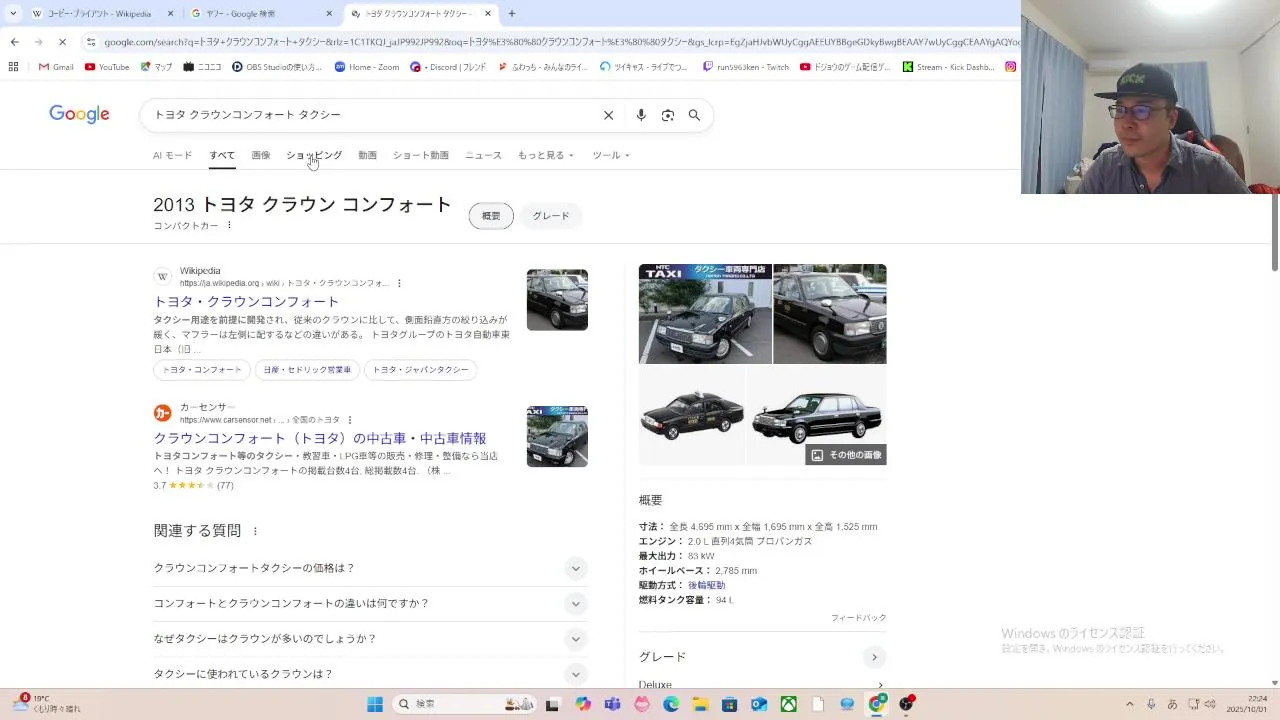Click the トヨタ・コンフォート related chip

pyautogui.click(x=202, y=370)
